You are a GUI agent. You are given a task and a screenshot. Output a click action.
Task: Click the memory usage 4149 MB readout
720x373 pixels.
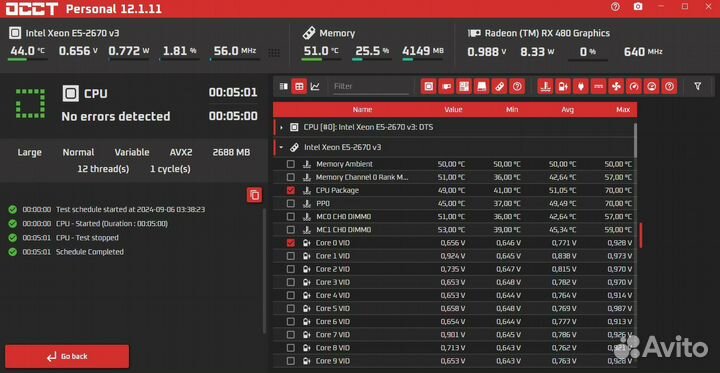(423, 51)
